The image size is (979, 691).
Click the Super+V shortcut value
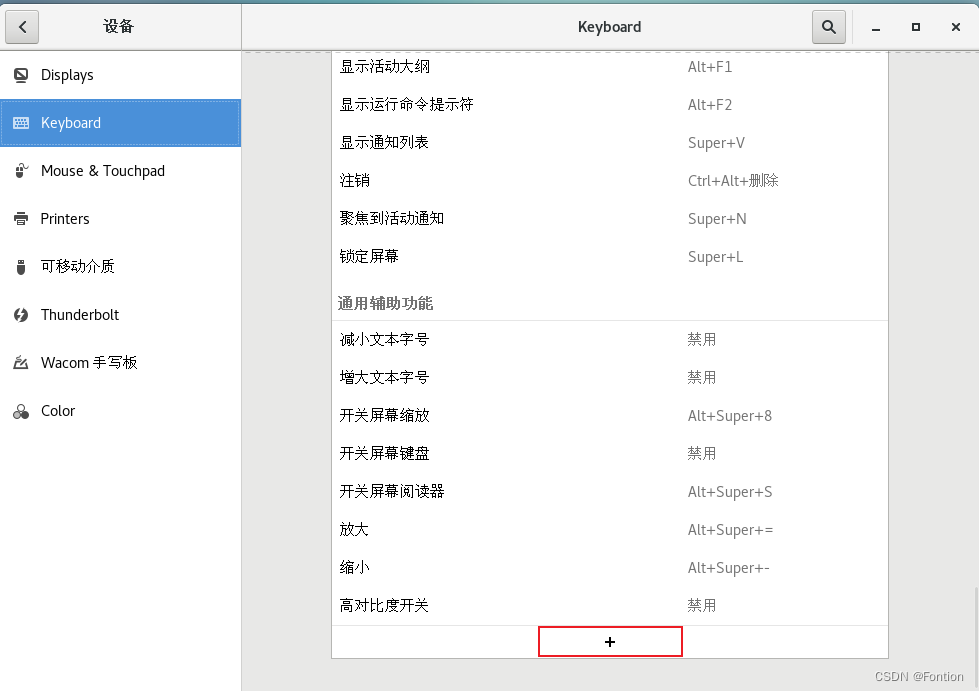tap(716, 143)
